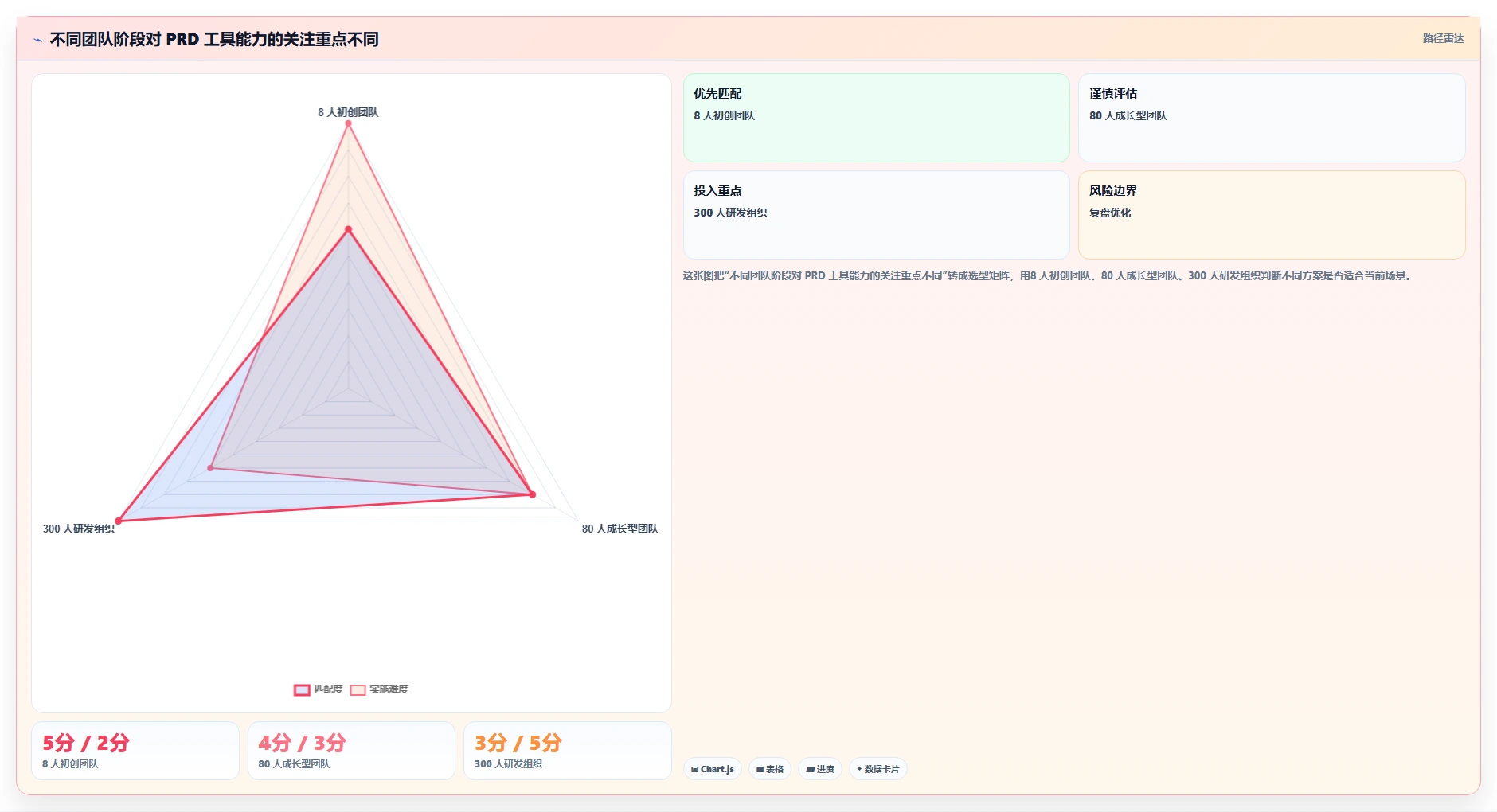This screenshot has height=812, width=1497.
Task: Click the 300 人研发组织 radar axis label
Action: (79, 529)
